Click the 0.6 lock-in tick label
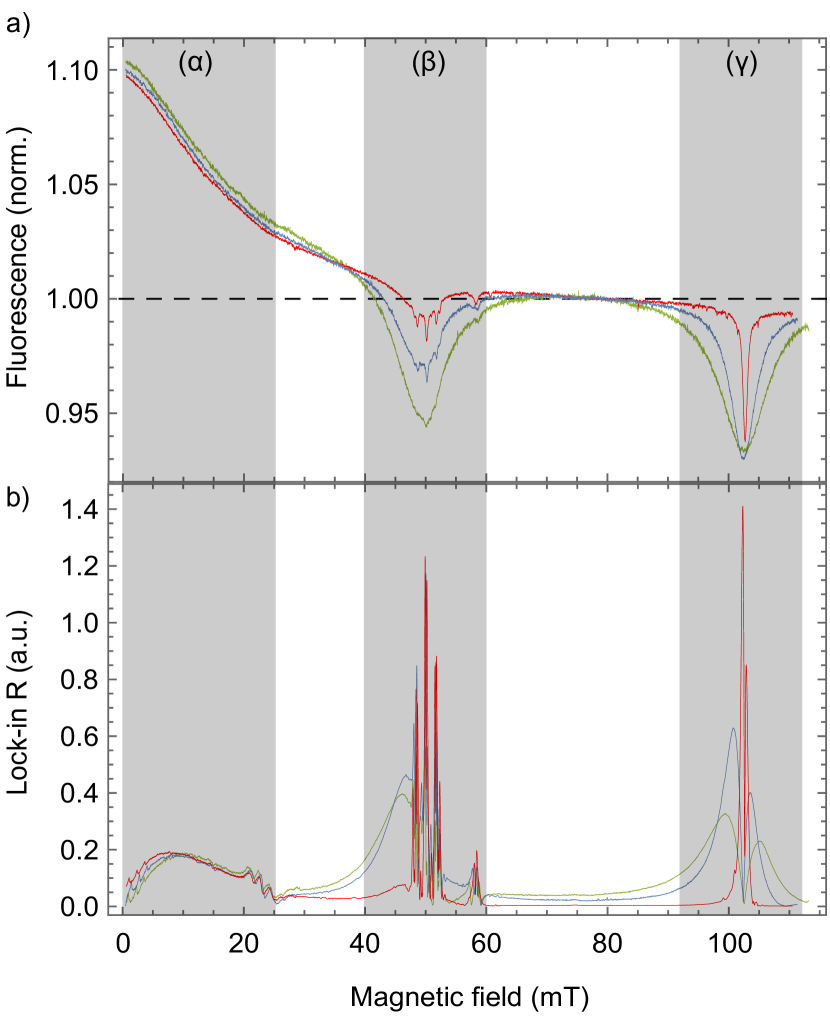830x1016 pixels. coord(80,736)
